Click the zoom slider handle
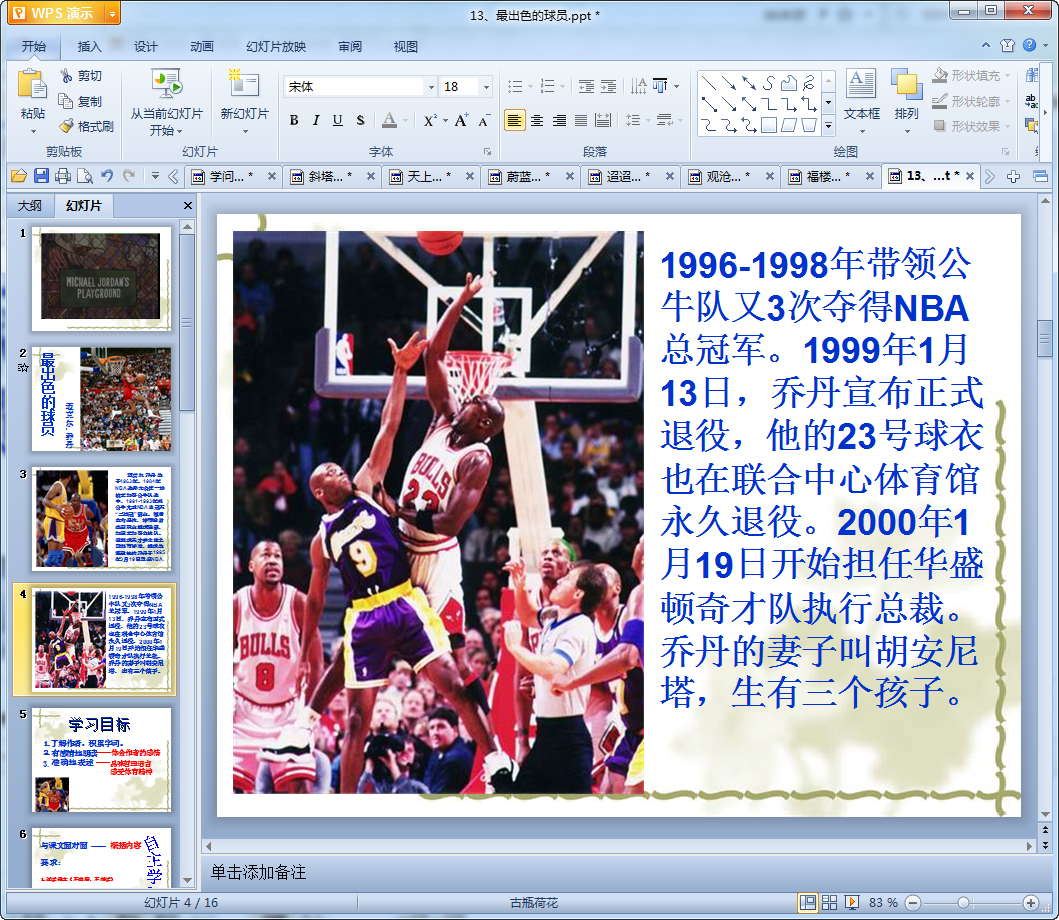 [963, 902]
